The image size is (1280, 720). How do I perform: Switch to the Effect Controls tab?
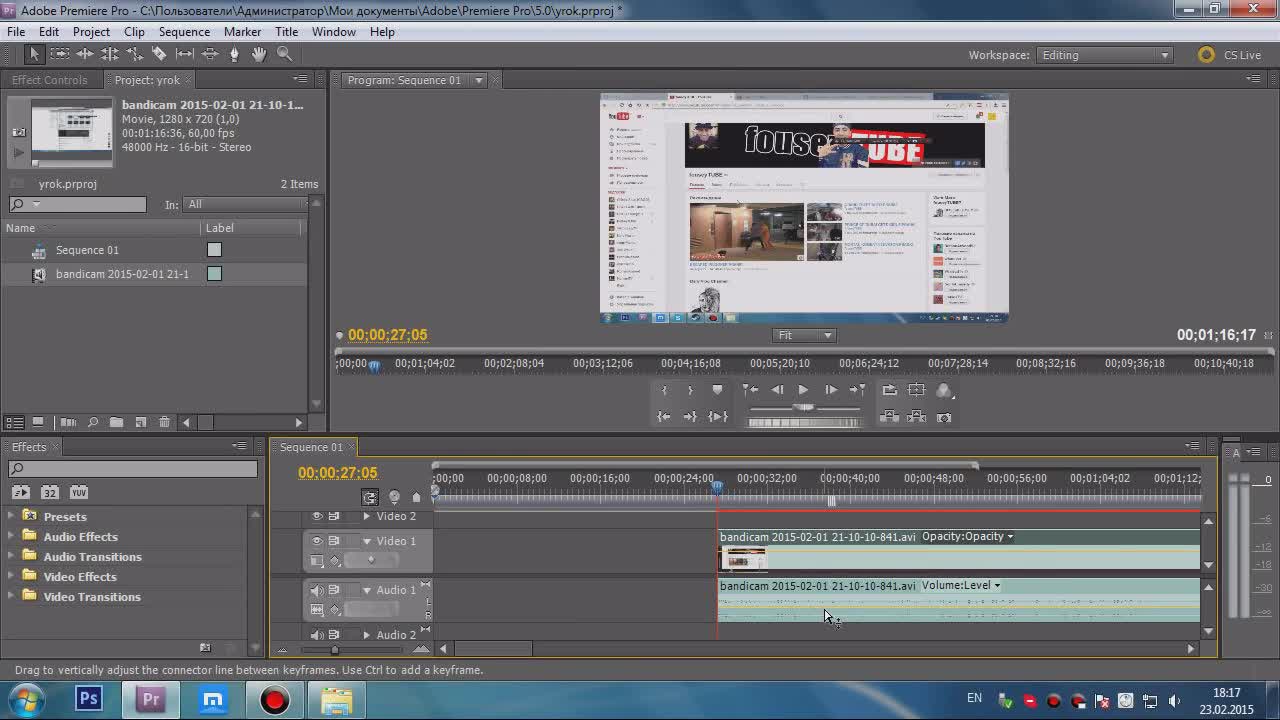[x=50, y=80]
